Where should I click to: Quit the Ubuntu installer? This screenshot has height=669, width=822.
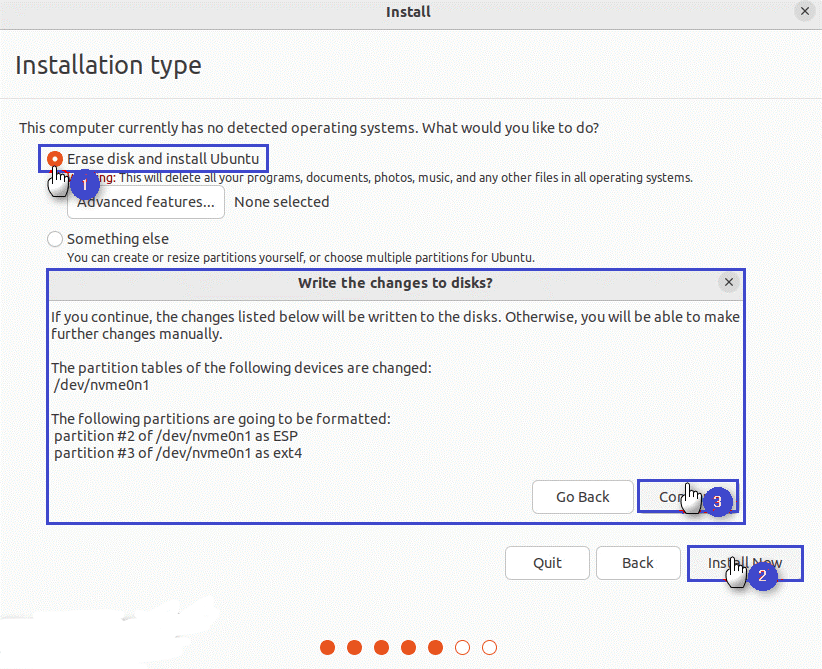[x=547, y=563]
